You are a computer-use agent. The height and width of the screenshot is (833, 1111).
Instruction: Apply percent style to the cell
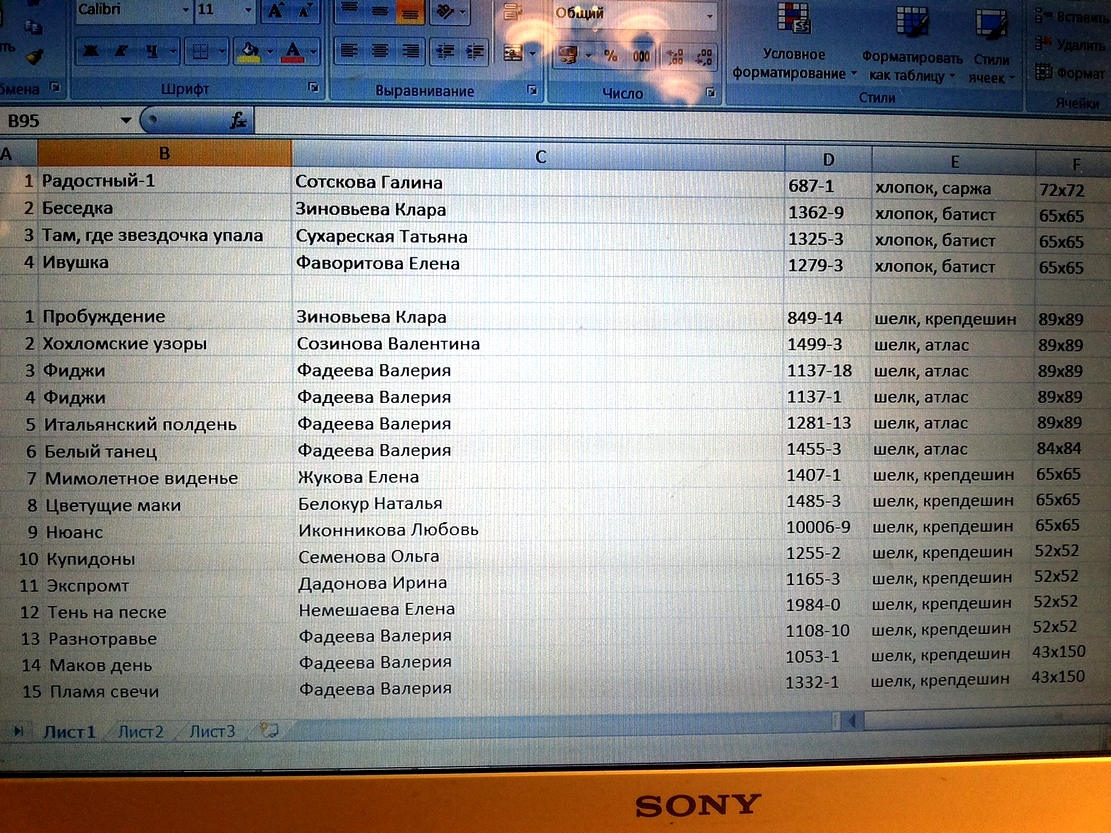(610, 56)
